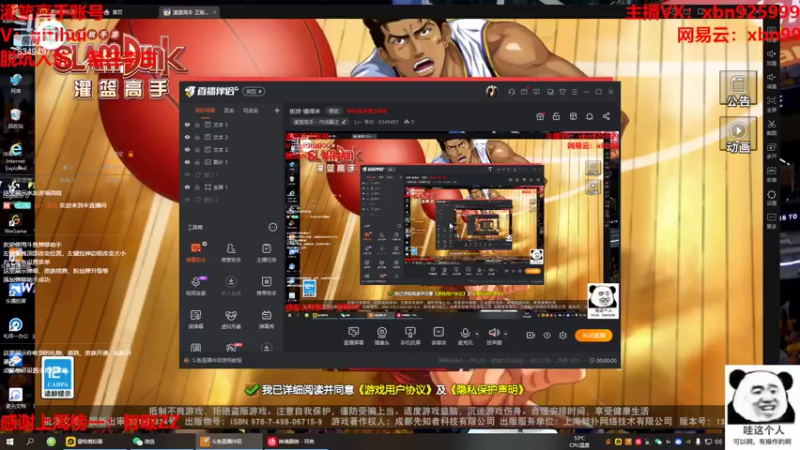Open the game 公告 button
Screen dimensions: 800x450
[738, 89]
